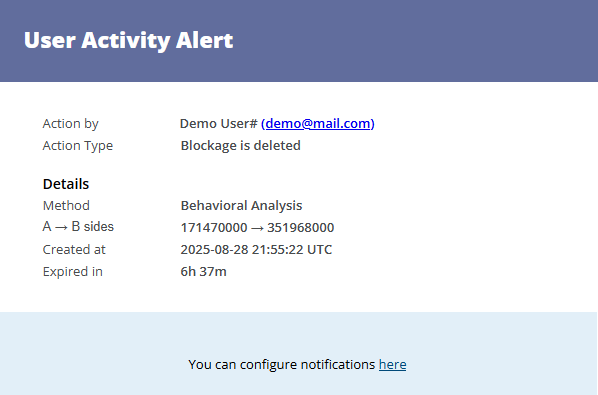This screenshot has height=395, width=598.
Task: Select the 'Blockage is deleted' action type value
Action: point(241,146)
